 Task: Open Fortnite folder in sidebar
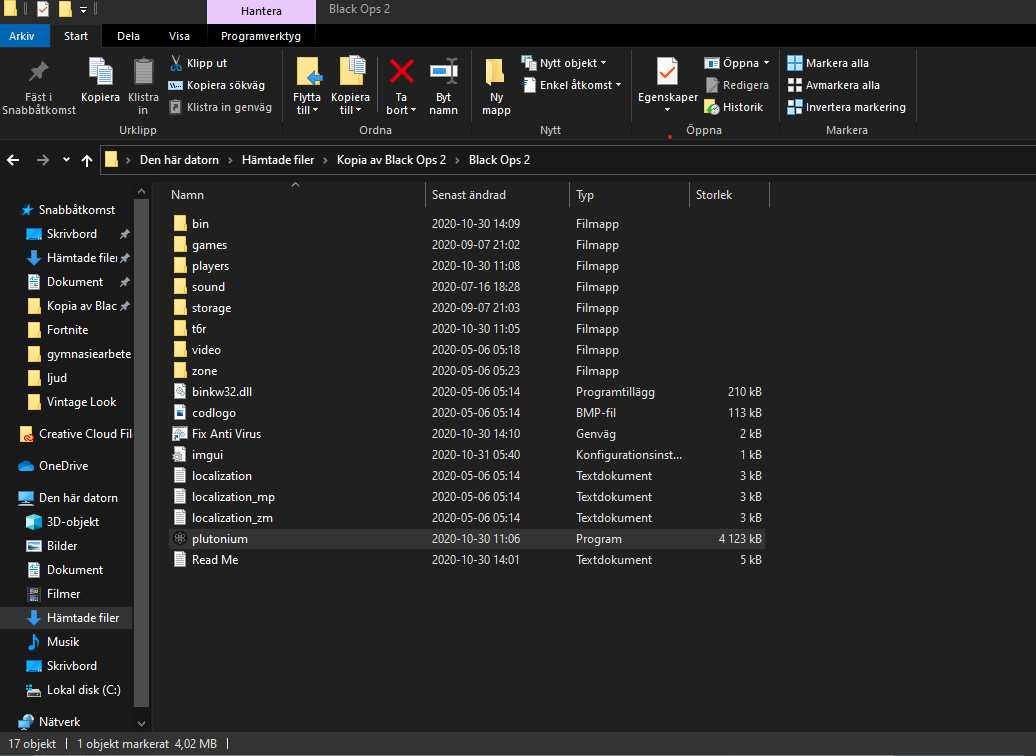(58, 330)
